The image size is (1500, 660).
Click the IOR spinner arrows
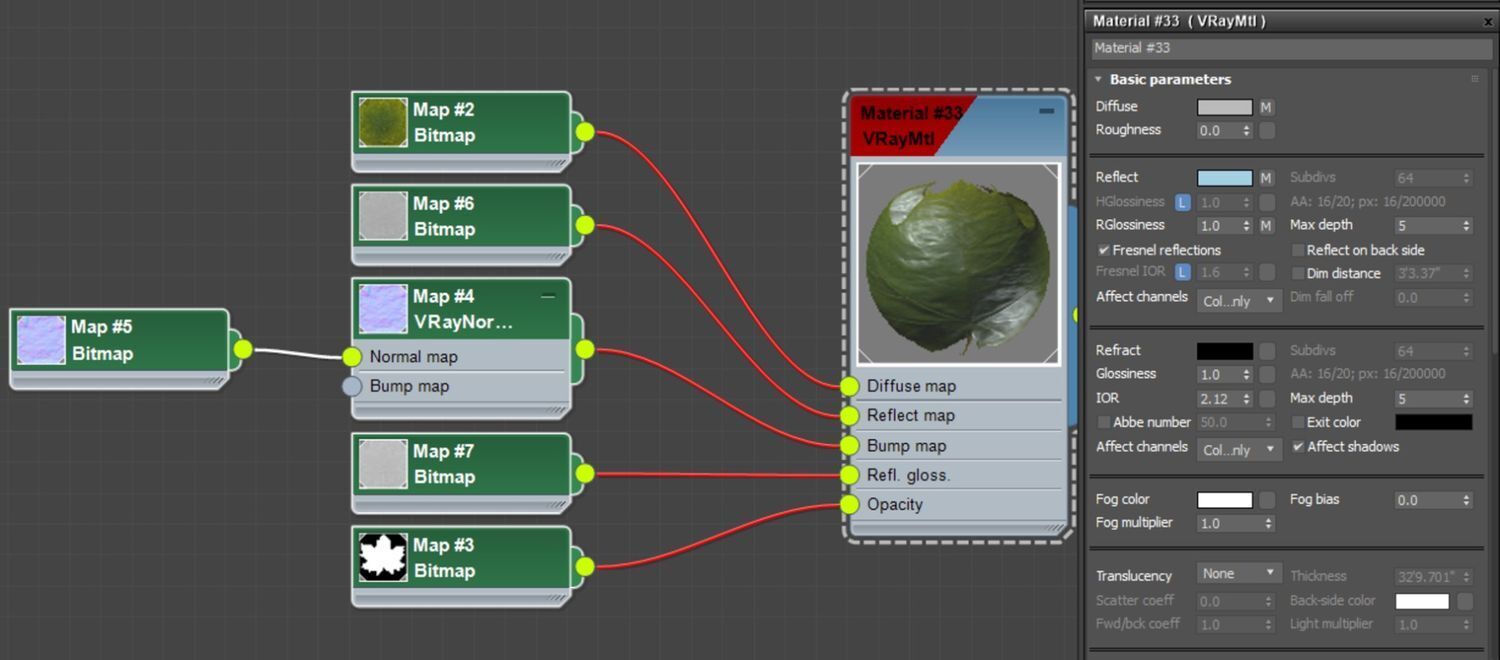[1246, 399]
